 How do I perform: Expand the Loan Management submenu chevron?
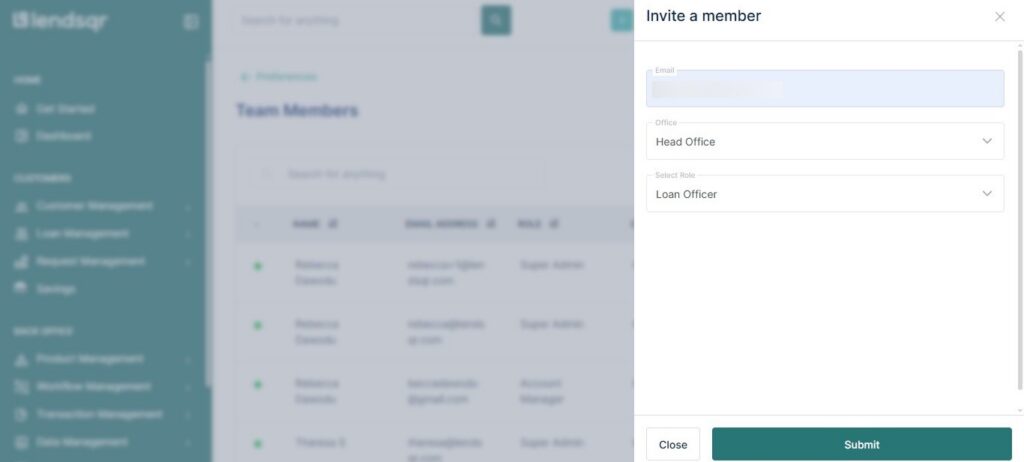tap(188, 234)
